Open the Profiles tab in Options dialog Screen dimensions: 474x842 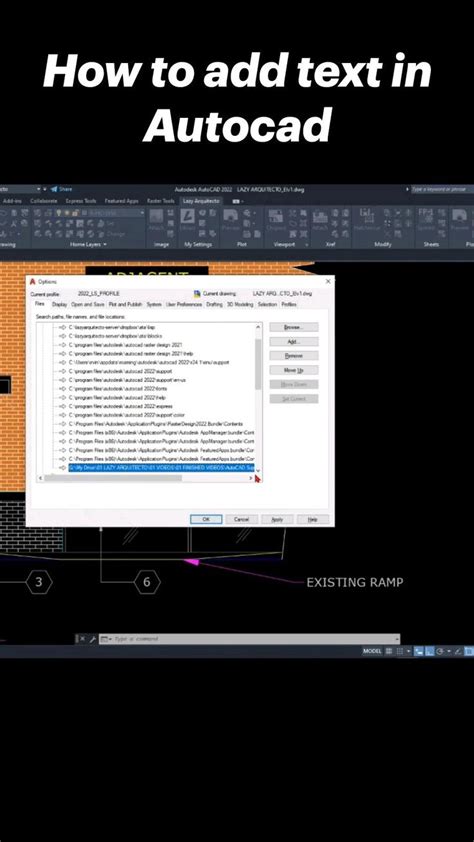coord(288,304)
